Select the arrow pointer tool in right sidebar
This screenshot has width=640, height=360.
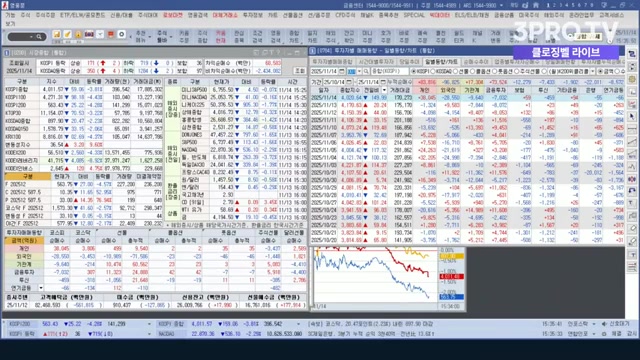tap(632, 117)
